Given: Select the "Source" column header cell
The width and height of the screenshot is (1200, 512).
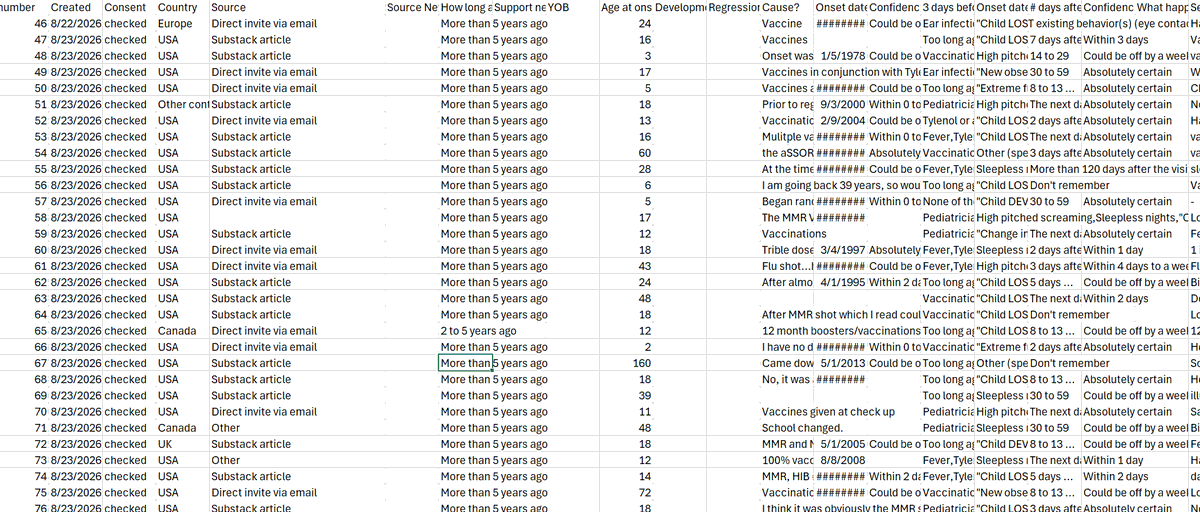Looking at the screenshot, I should coord(296,7).
